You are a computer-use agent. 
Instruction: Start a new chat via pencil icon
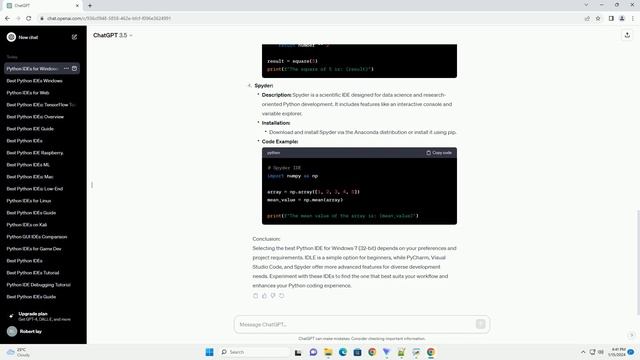pos(74,37)
